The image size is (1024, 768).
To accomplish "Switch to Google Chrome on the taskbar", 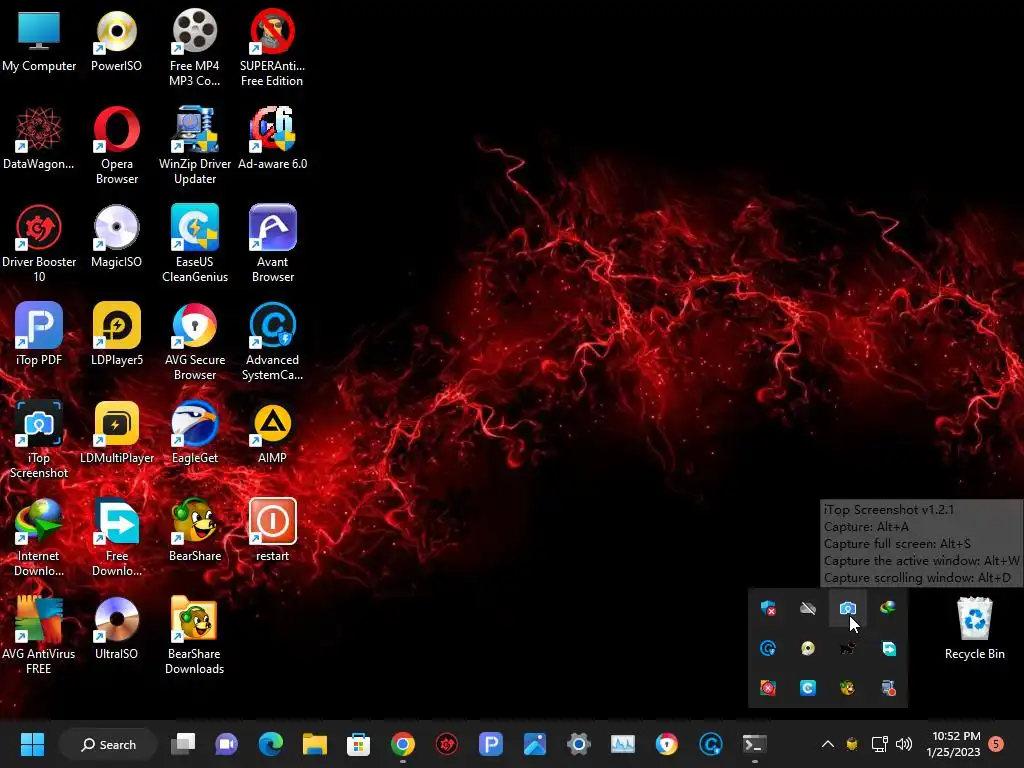I will coord(402,744).
